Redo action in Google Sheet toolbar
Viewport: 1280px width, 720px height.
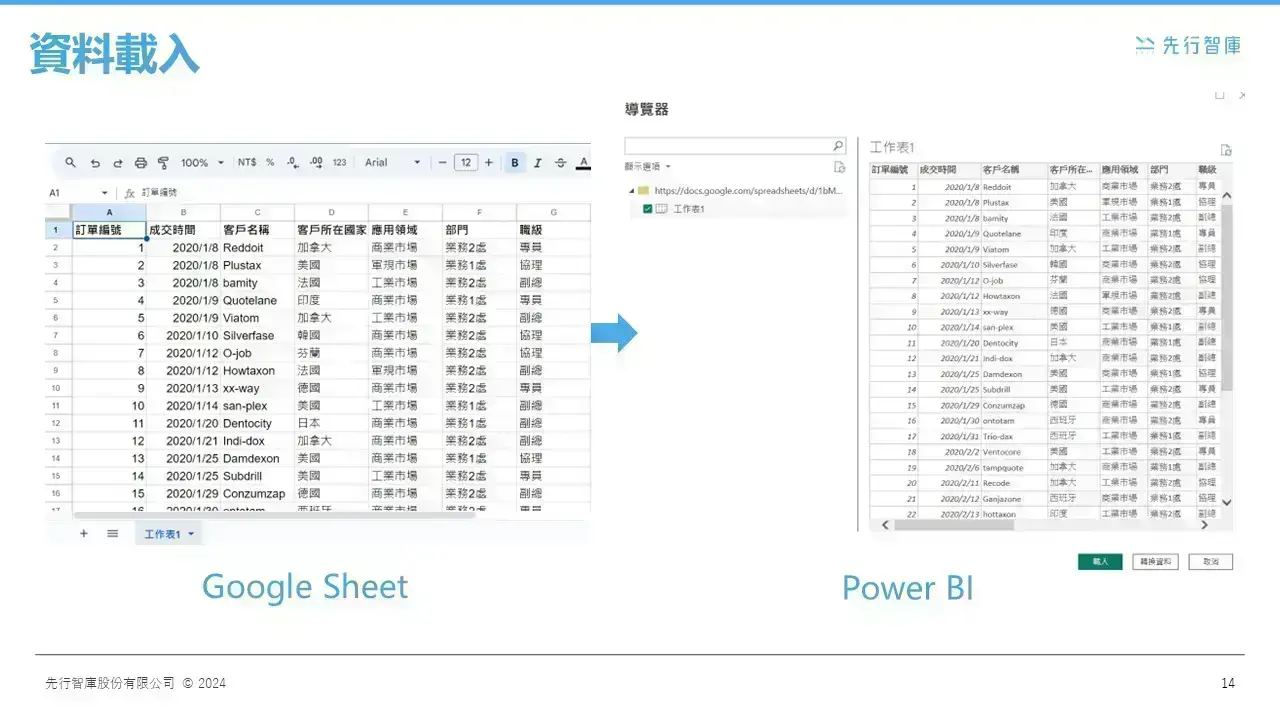118,163
